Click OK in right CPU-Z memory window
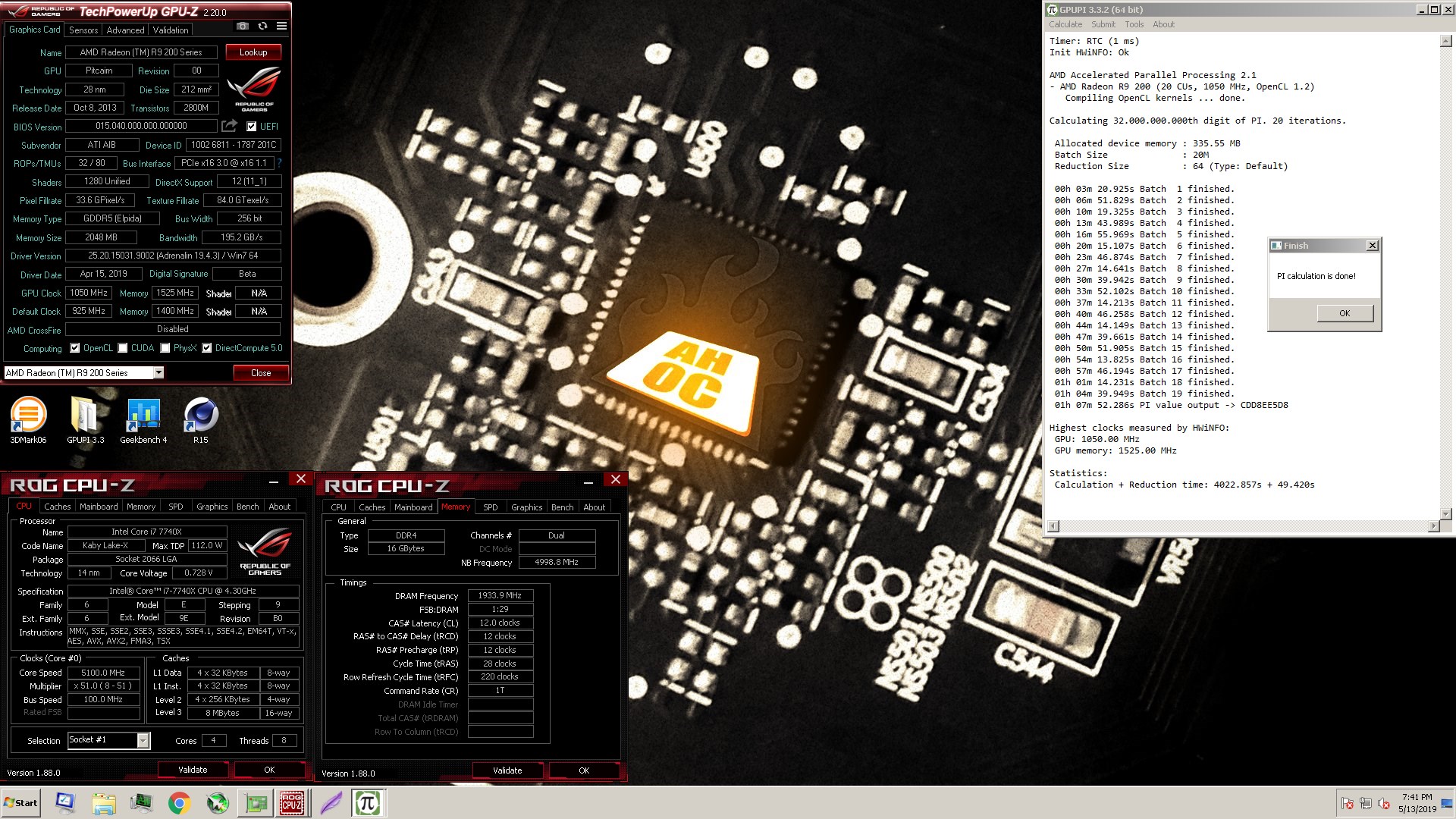Screen dimensions: 1456x819 point(584,770)
